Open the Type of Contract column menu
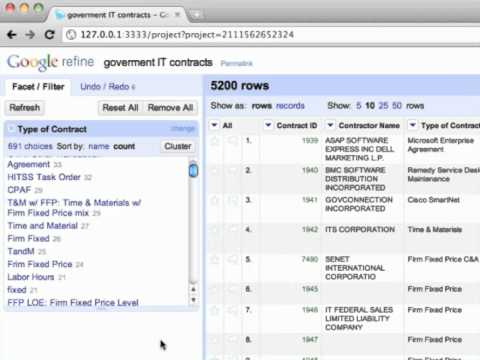 coord(413,125)
